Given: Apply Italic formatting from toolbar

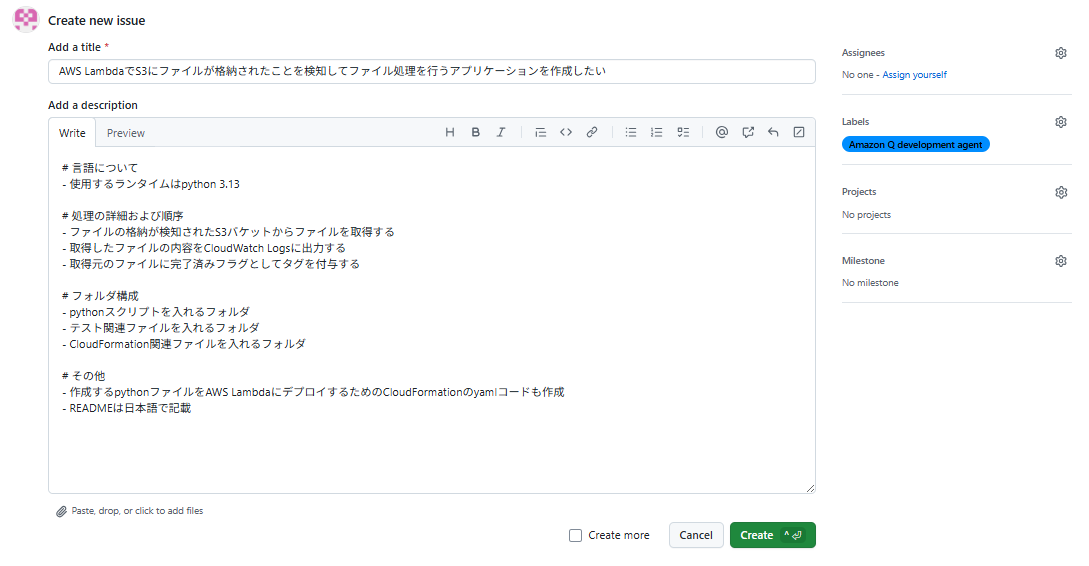Looking at the screenshot, I should pyautogui.click(x=501, y=132).
